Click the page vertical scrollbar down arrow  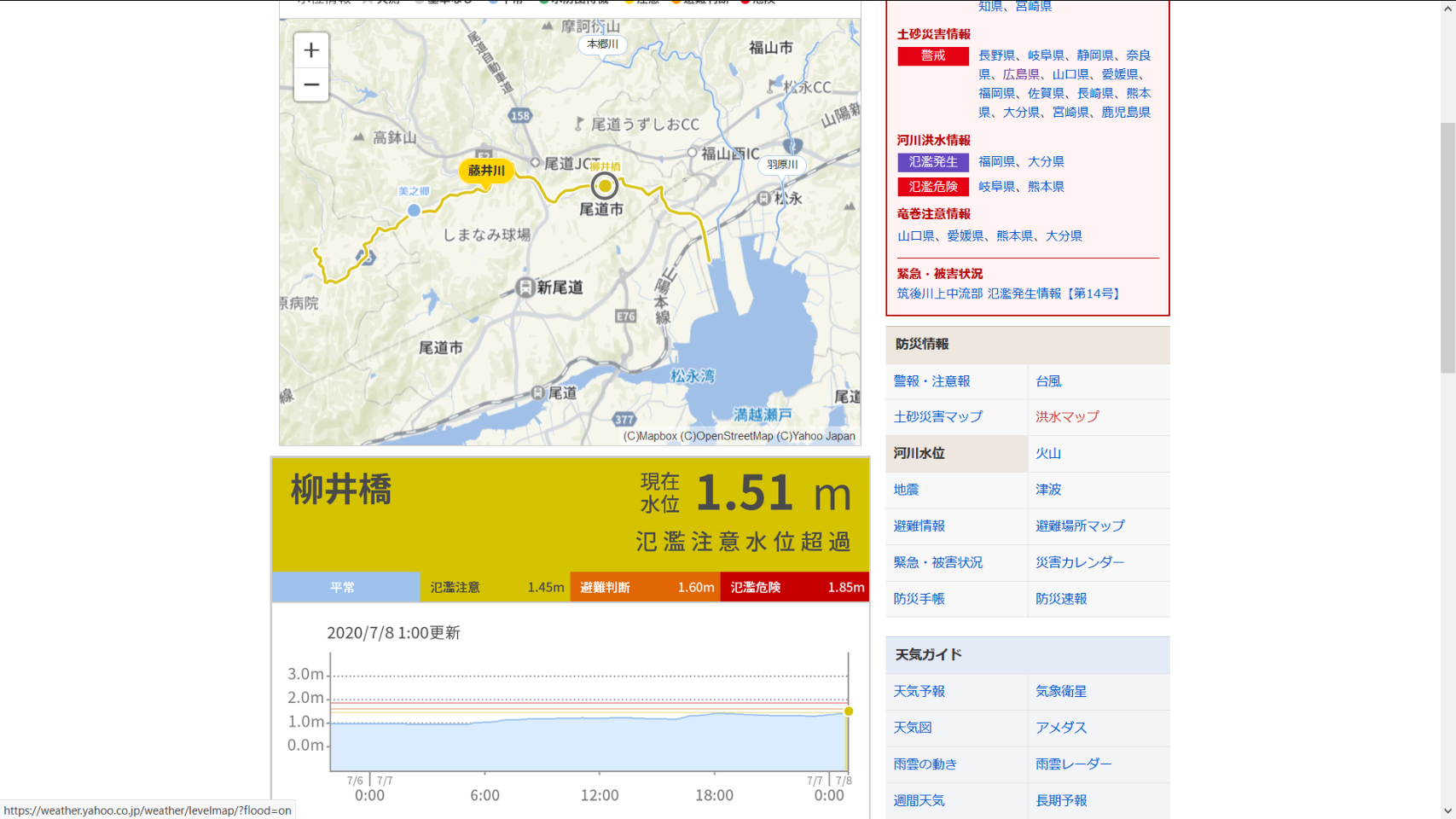[1447, 810]
